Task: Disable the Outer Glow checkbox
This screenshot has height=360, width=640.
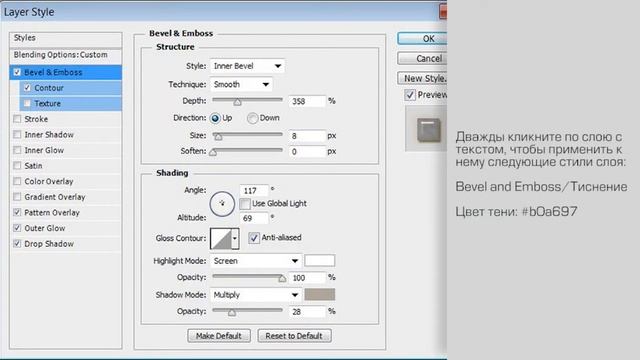Action: pyautogui.click(x=17, y=228)
